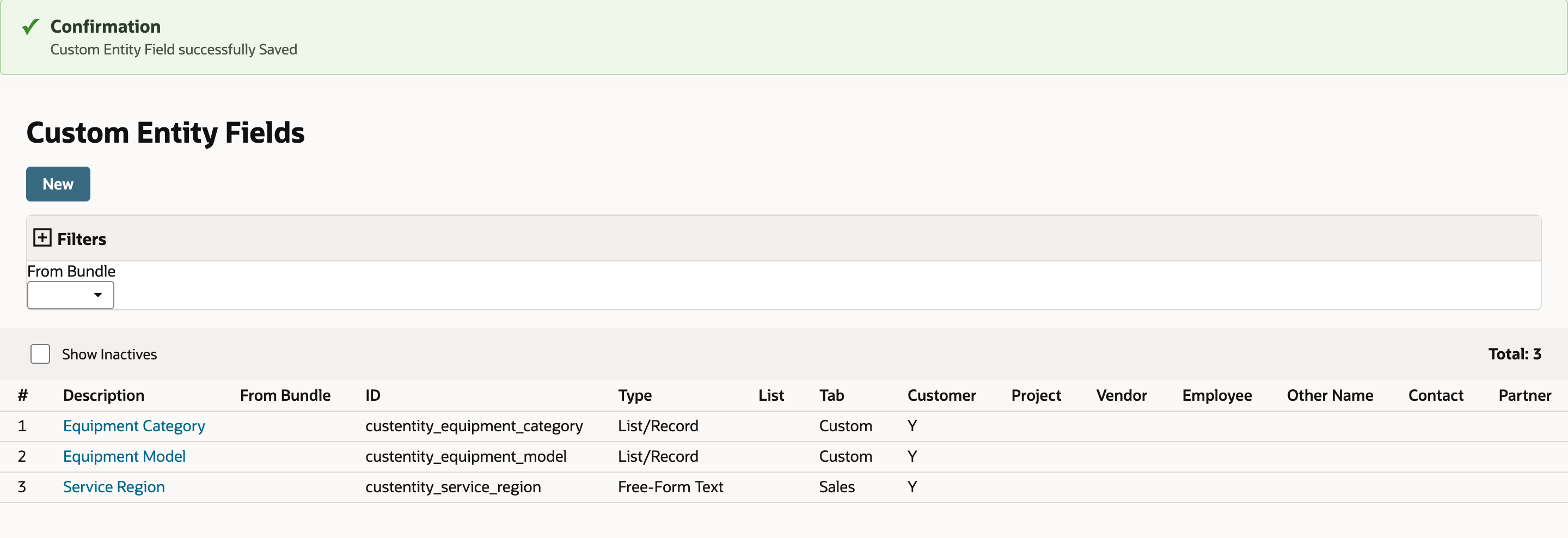Click the New button

coord(58,184)
